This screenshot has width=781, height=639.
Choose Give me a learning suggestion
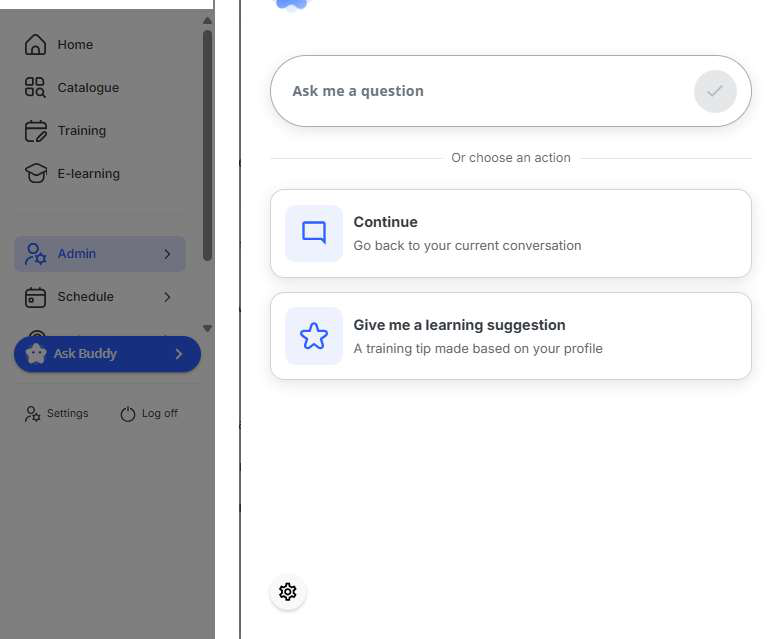coord(511,336)
